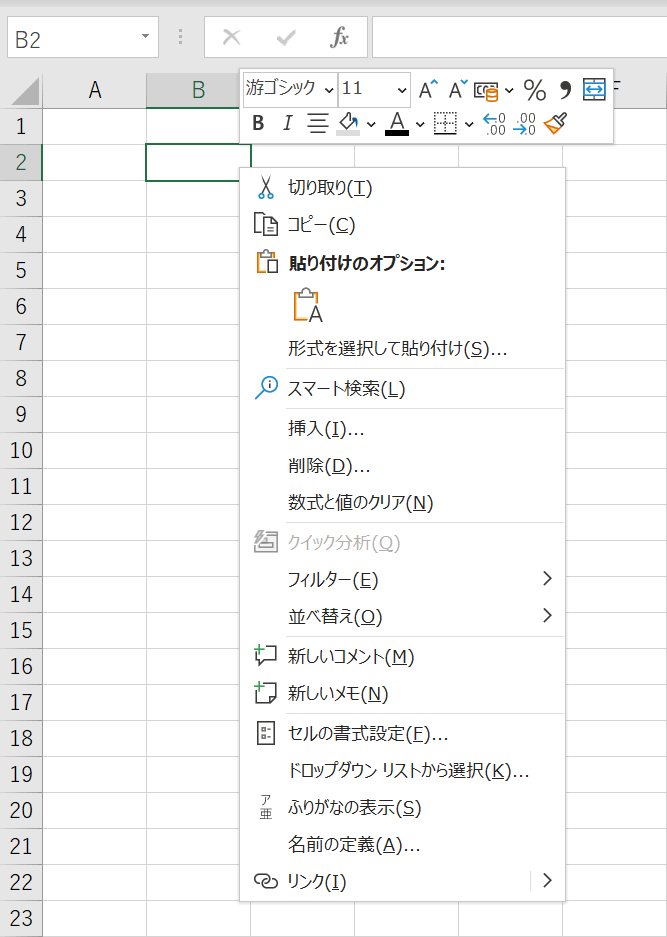The image size is (667, 937).
Task: Click the center alignment icon
Action: click(x=317, y=124)
